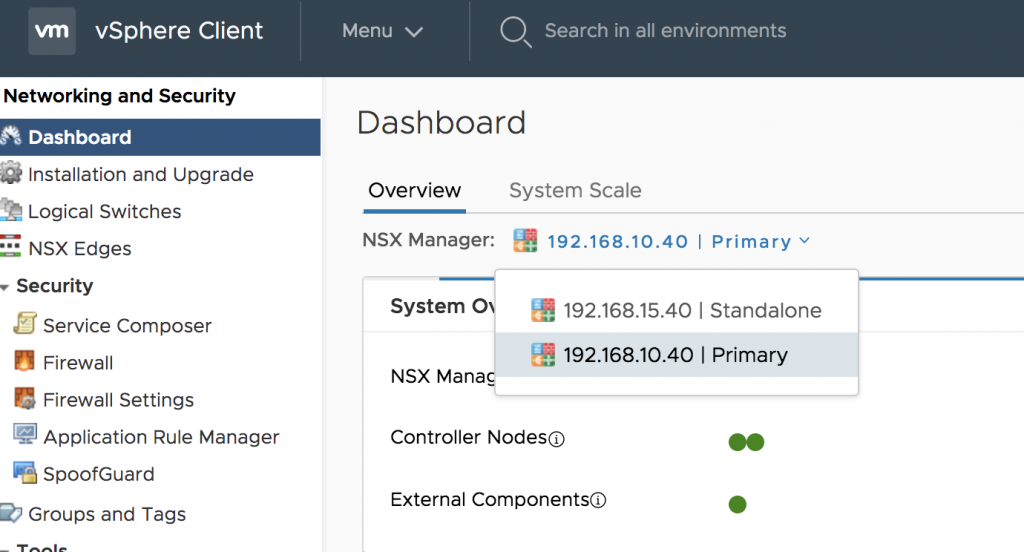Click the Service Composer scroll icon
This screenshot has height=552, width=1024.
(x=25, y=323)
